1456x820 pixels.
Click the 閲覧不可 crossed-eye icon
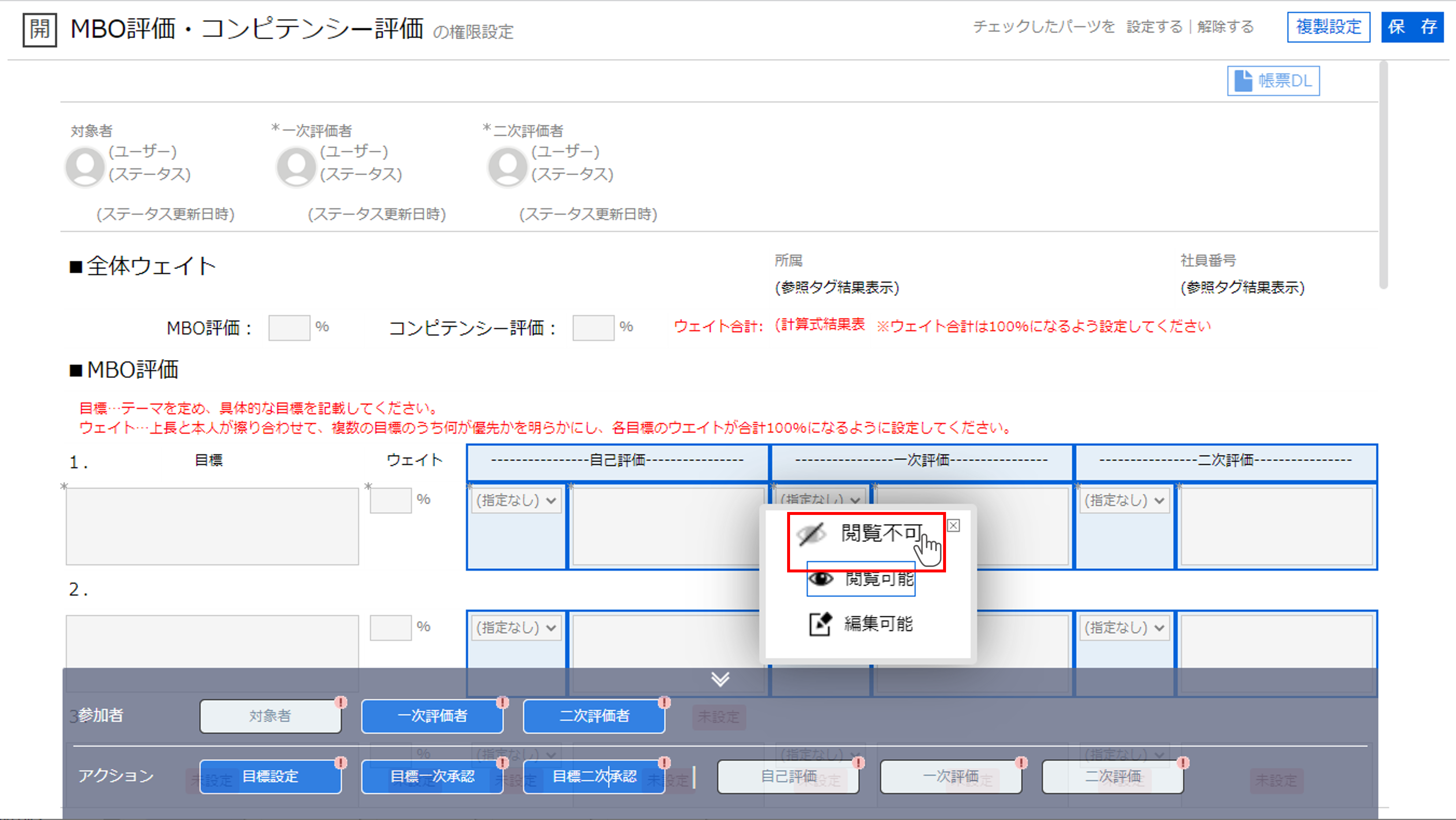pos(812,534)
